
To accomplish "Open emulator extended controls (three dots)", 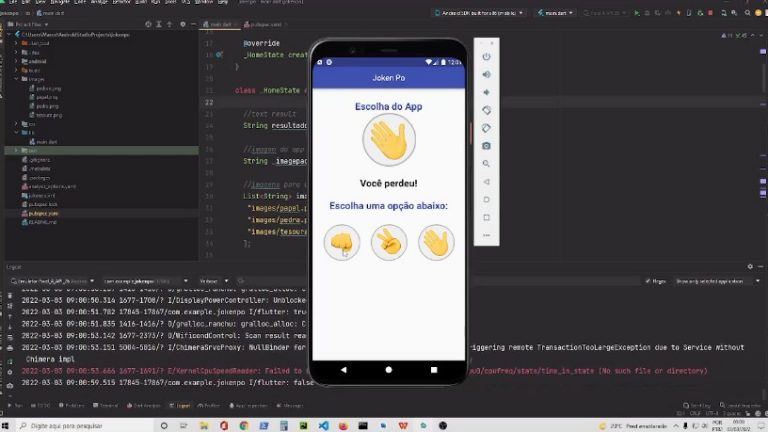I will pos(486,235).
